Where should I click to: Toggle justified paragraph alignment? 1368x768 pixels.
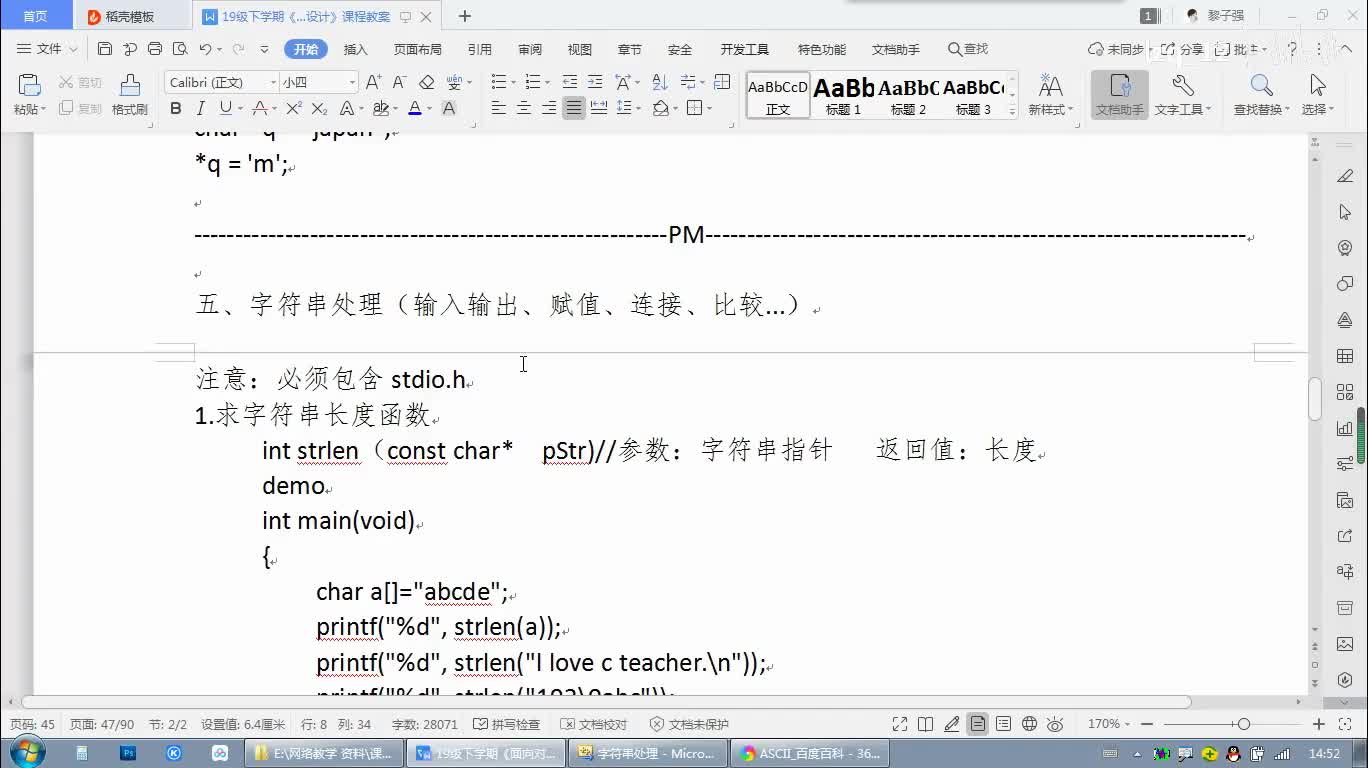coord(573,108)
